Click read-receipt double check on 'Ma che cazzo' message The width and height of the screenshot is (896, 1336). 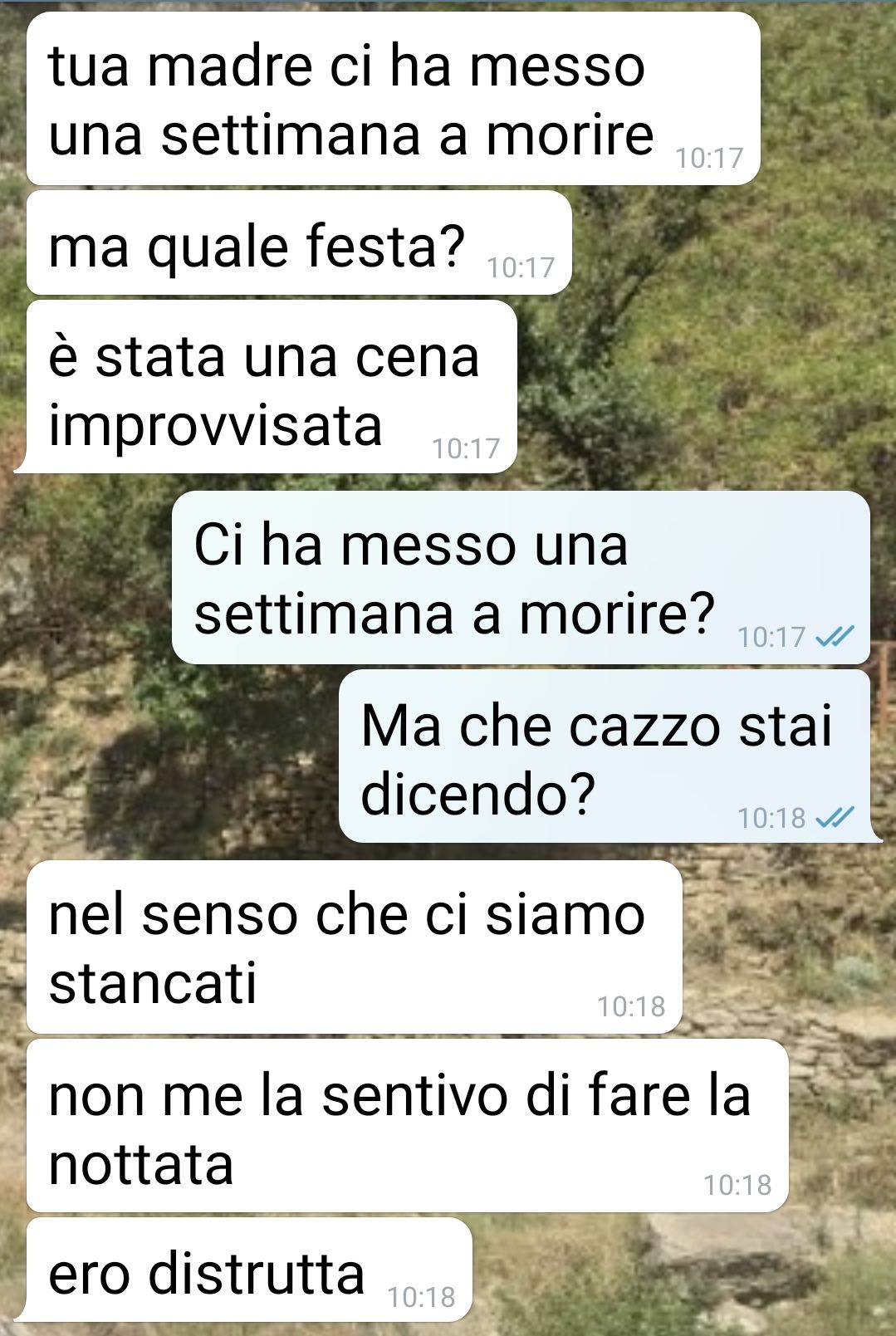click(x=835, y=818)
